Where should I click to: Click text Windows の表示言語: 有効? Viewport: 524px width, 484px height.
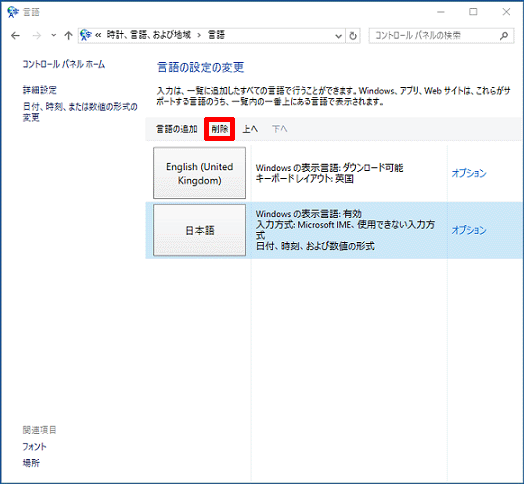(308, 214)
